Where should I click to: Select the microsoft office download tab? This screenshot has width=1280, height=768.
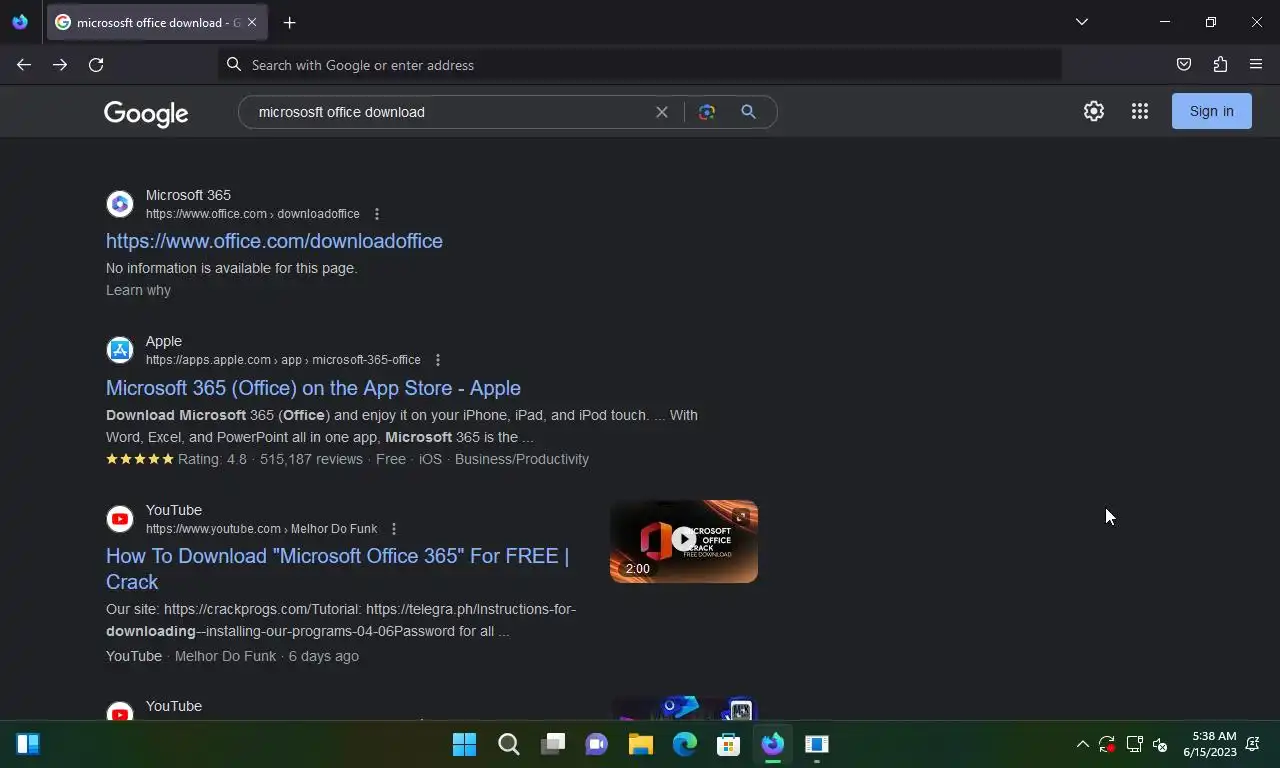click(x=157, y=22)
